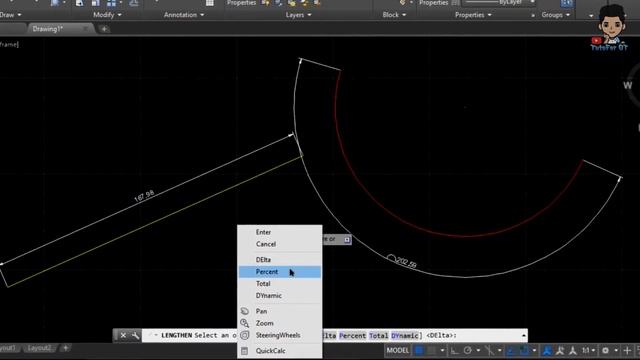
Task: Toggle auto-add annotation scales icon
Action: (560, 350)
